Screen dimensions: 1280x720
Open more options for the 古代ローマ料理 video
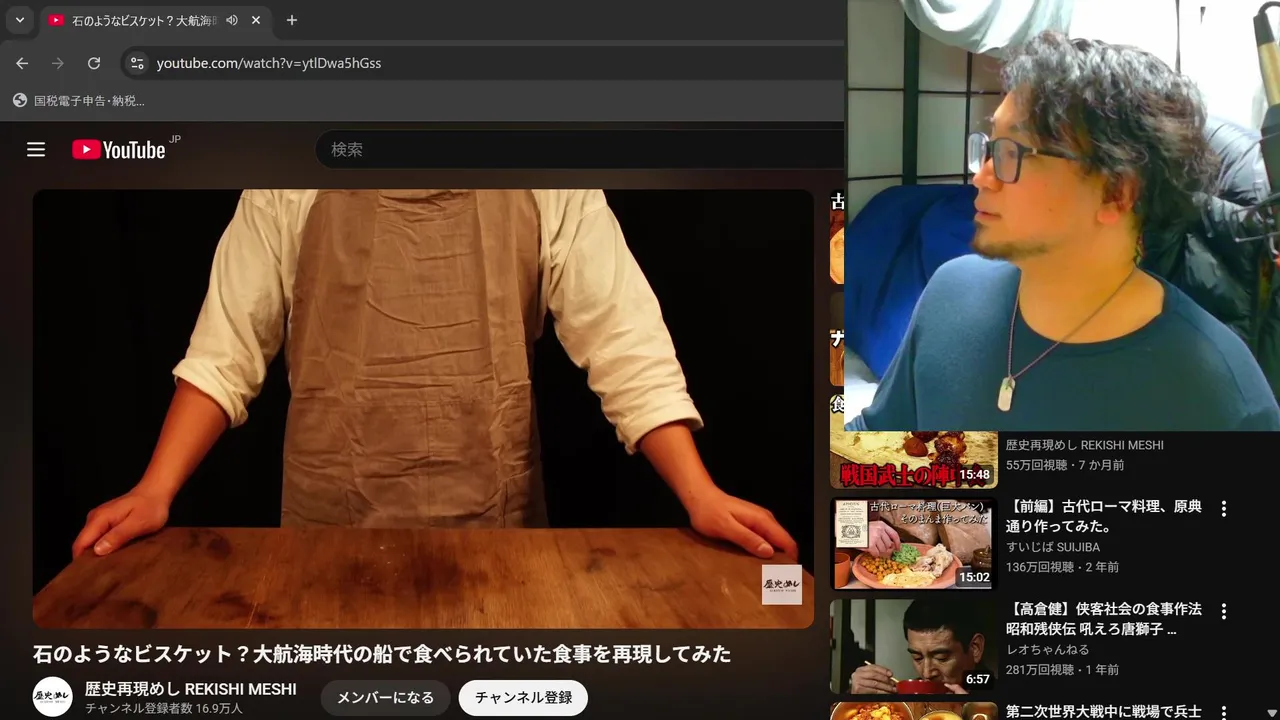[1223, 509]
